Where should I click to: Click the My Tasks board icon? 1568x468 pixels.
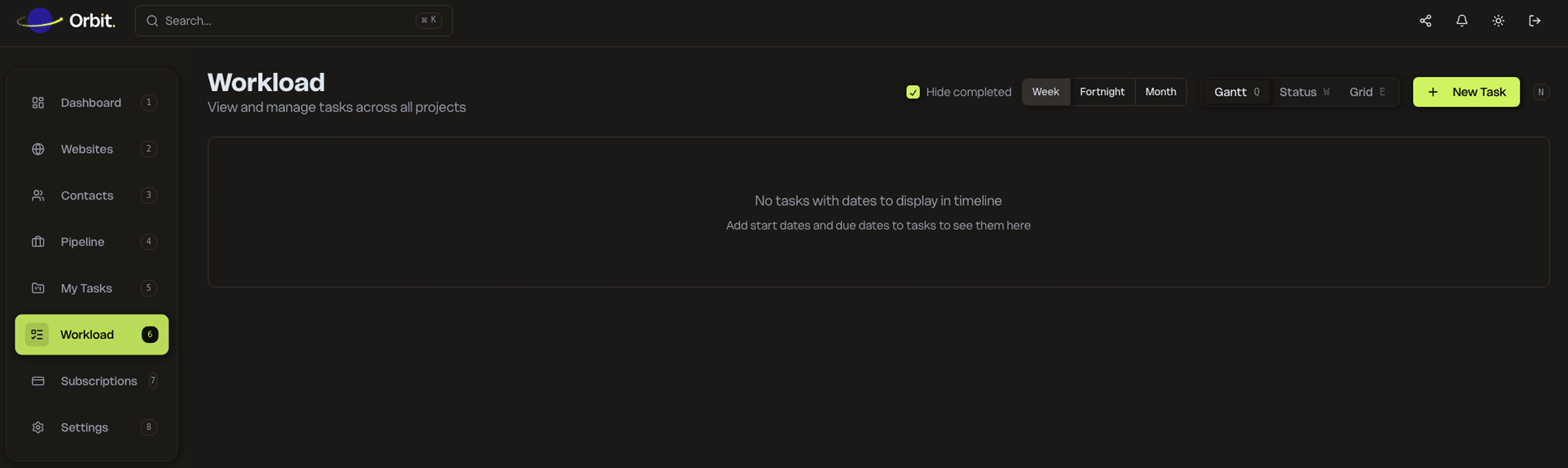tap(38, 287)
